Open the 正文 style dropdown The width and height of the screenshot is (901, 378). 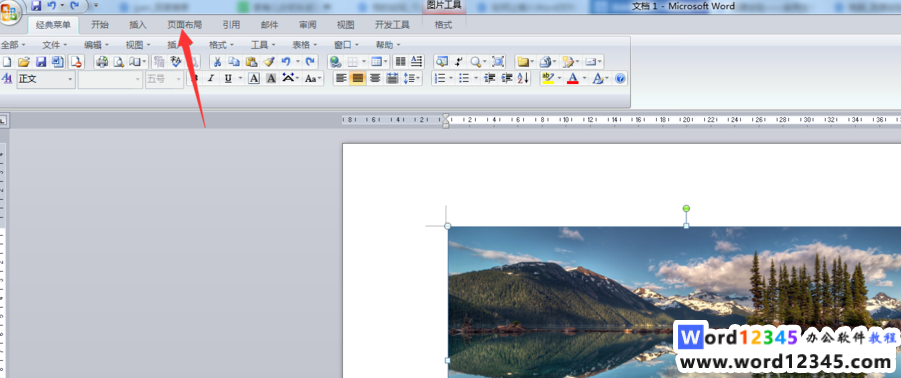pyautogui.click(x=71, y=79)
